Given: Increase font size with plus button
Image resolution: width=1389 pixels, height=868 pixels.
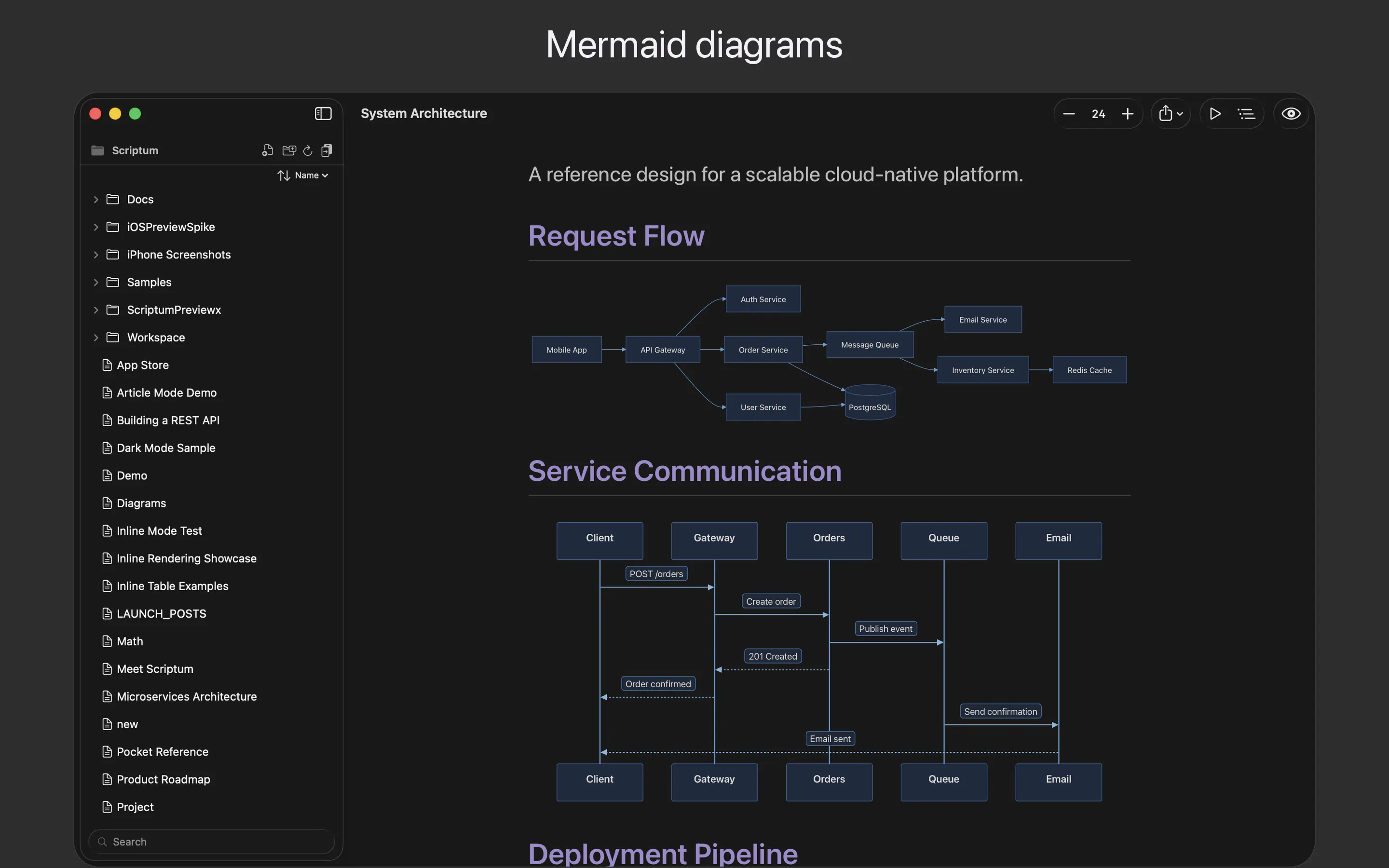Looking at the screenshot, I should click(1127, 114).
